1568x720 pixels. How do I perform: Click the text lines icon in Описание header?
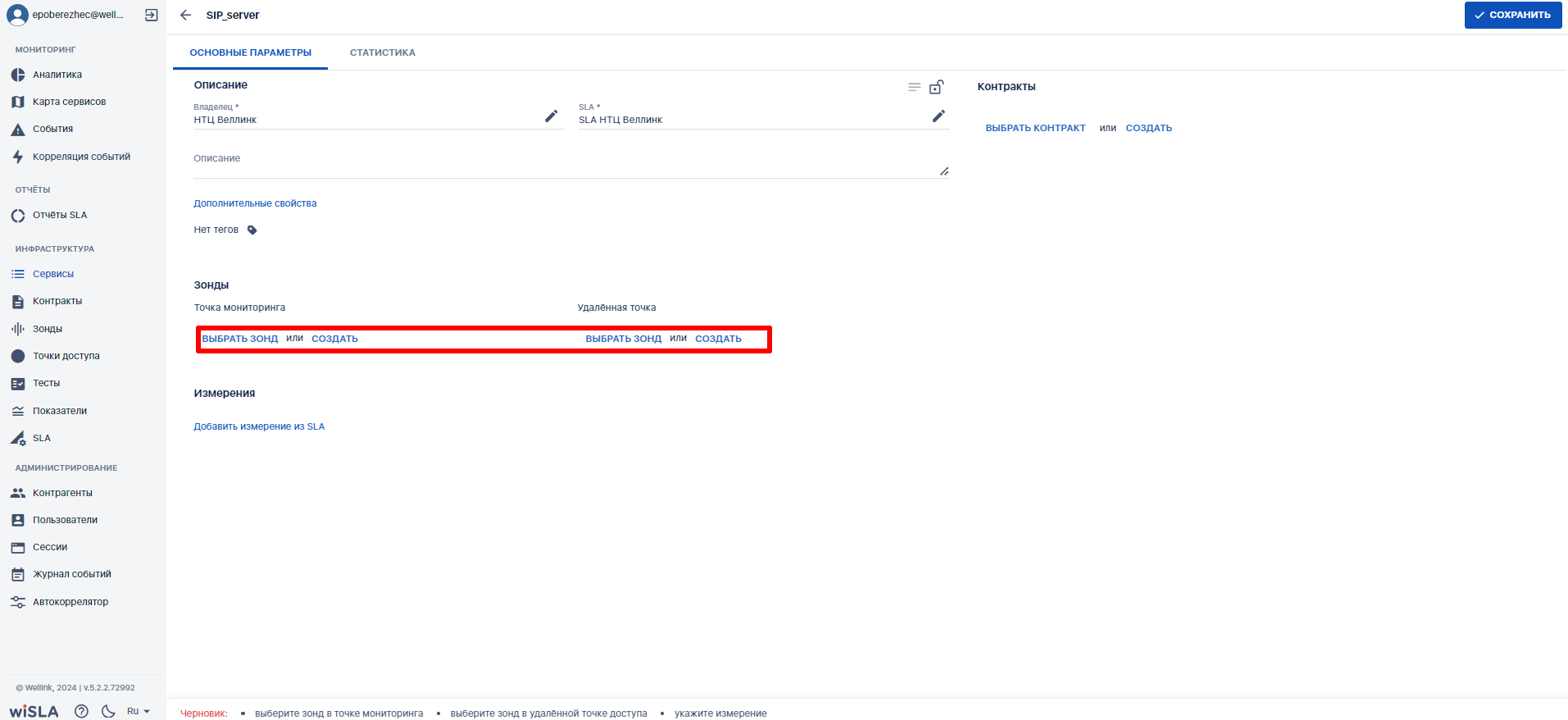pyautogui.click(x=915, y=87)
